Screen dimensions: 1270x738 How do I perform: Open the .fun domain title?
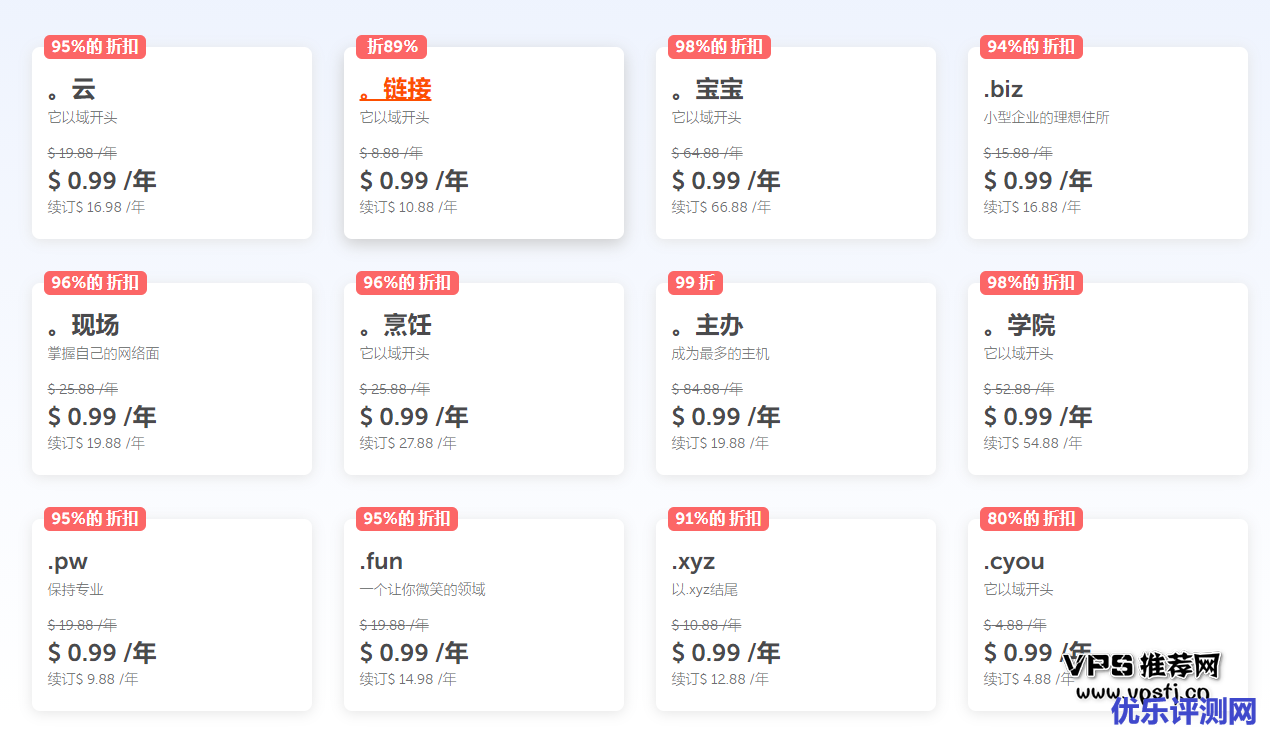click(381, 562)
